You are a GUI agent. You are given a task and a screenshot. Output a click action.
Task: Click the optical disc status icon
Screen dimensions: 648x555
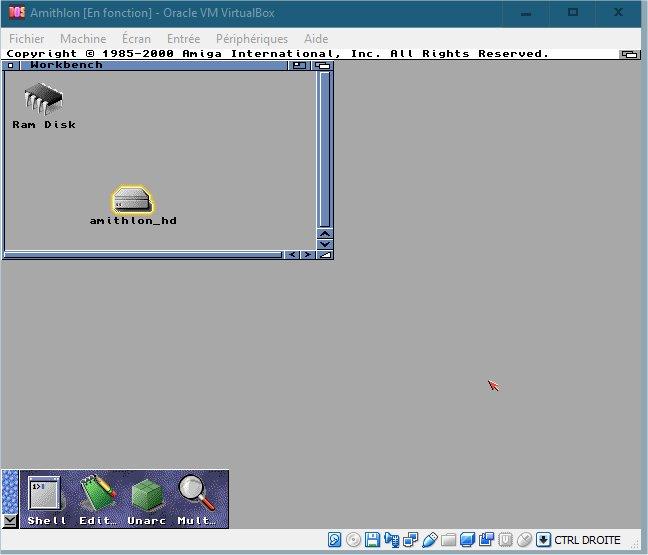(x=353, y=540)
